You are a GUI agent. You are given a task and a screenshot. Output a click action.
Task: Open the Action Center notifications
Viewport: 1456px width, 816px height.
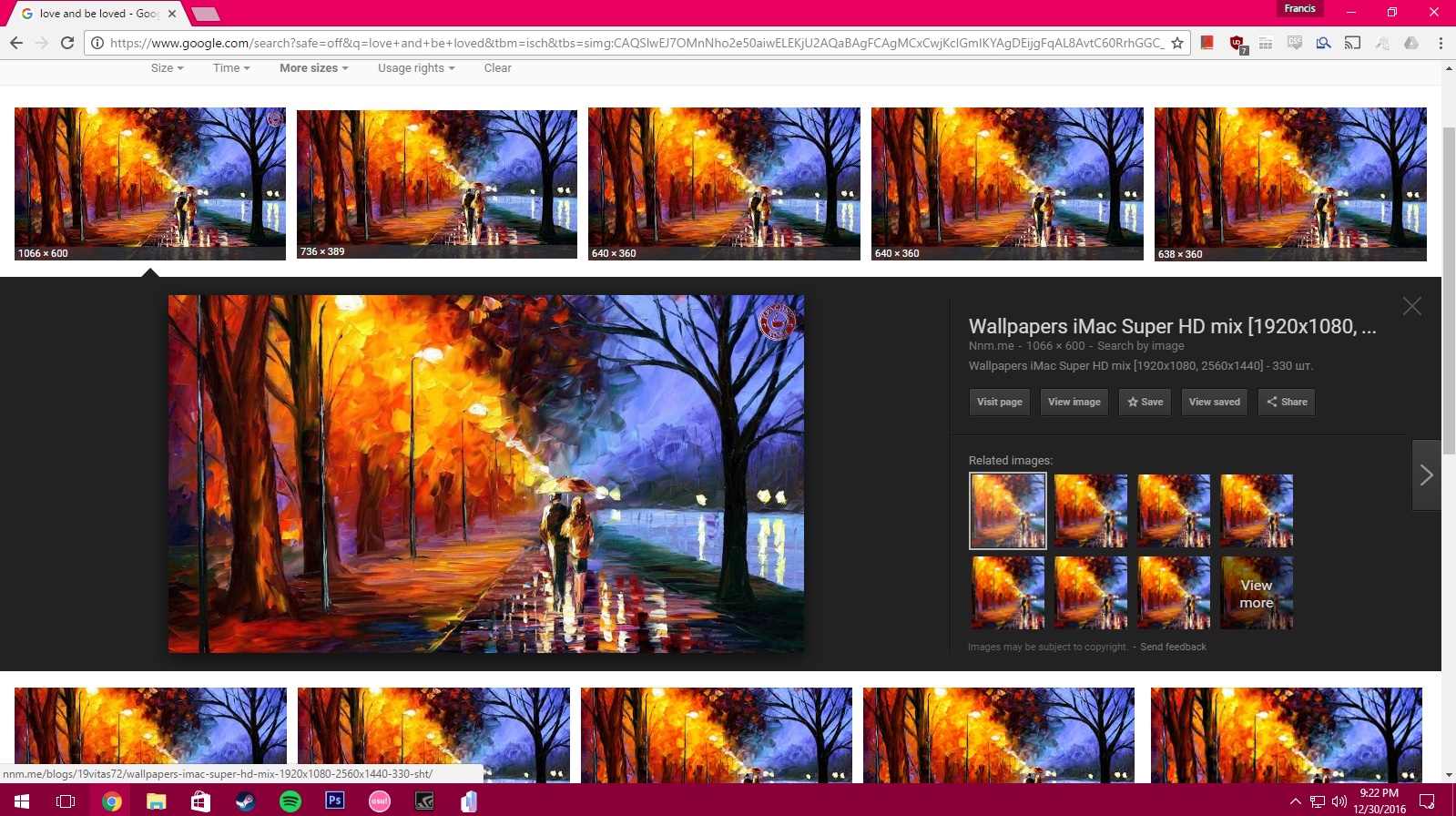coord(1427,802)
